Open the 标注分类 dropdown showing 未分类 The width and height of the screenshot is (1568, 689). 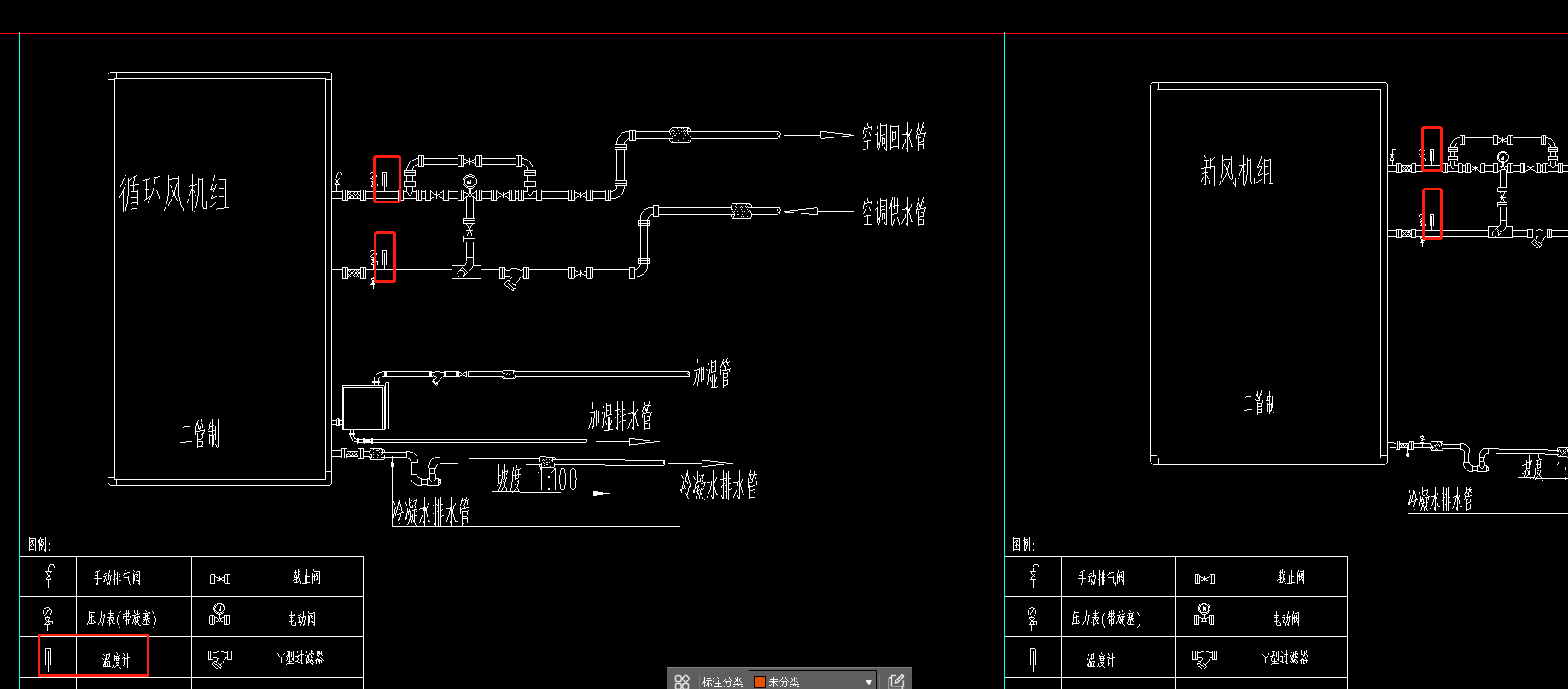(x=813, y=681)
